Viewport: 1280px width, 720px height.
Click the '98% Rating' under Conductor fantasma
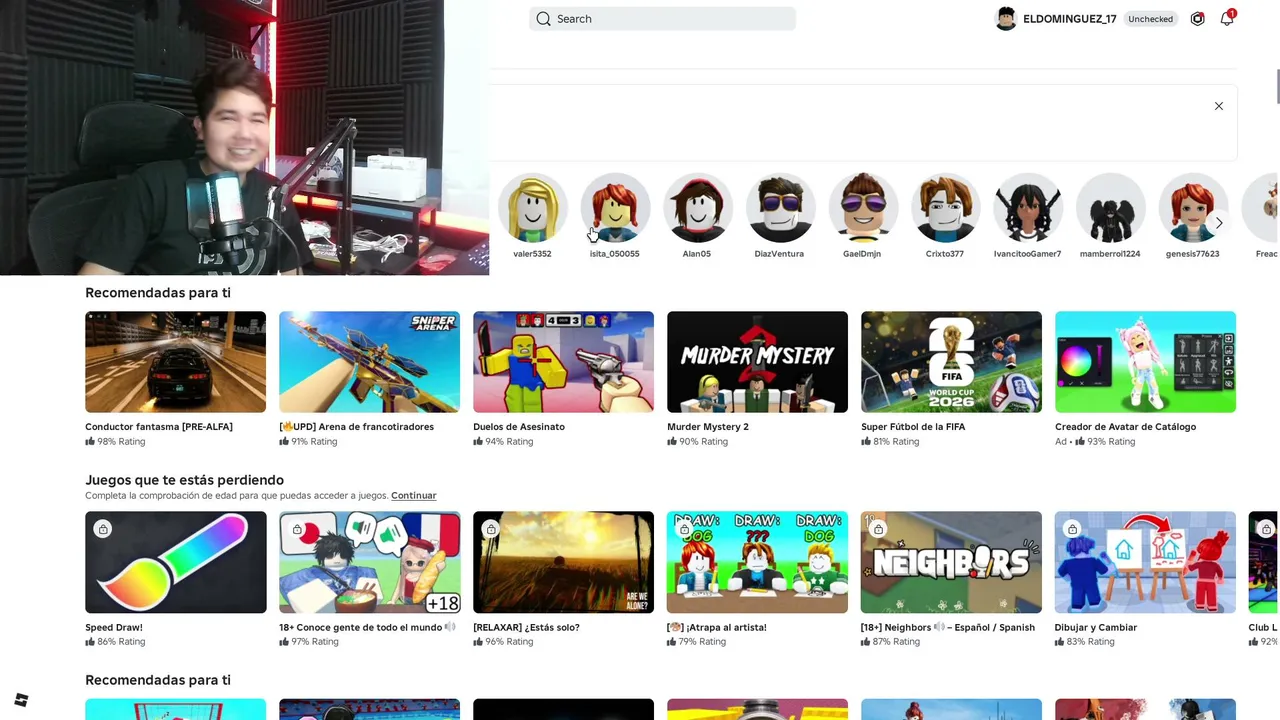pyautogui.click(x=121, y=442)
